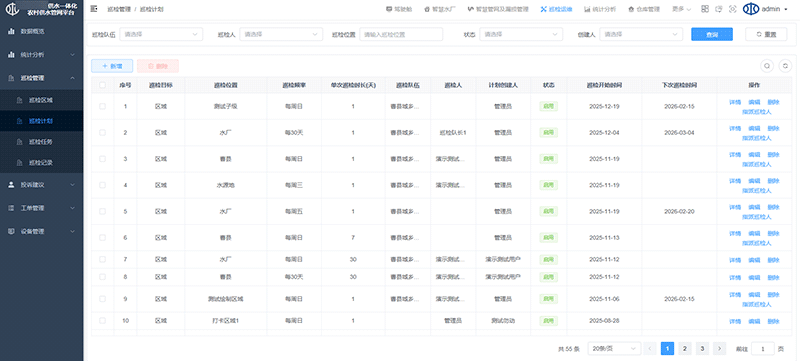Click the 启用 status tag in row 5
800x361 pixels.
[548, 211]
